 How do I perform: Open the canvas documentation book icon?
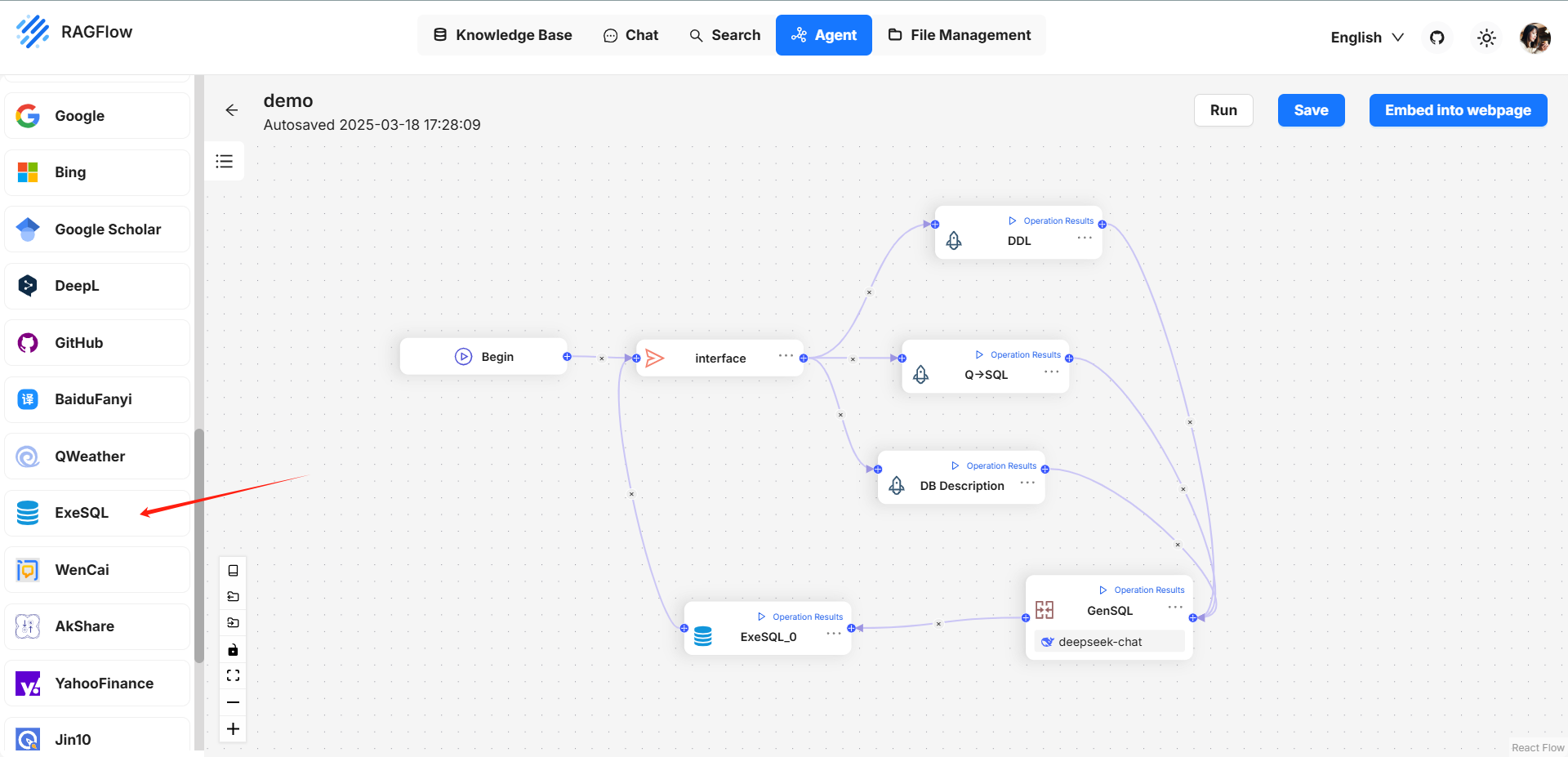[x=233, y=571]
